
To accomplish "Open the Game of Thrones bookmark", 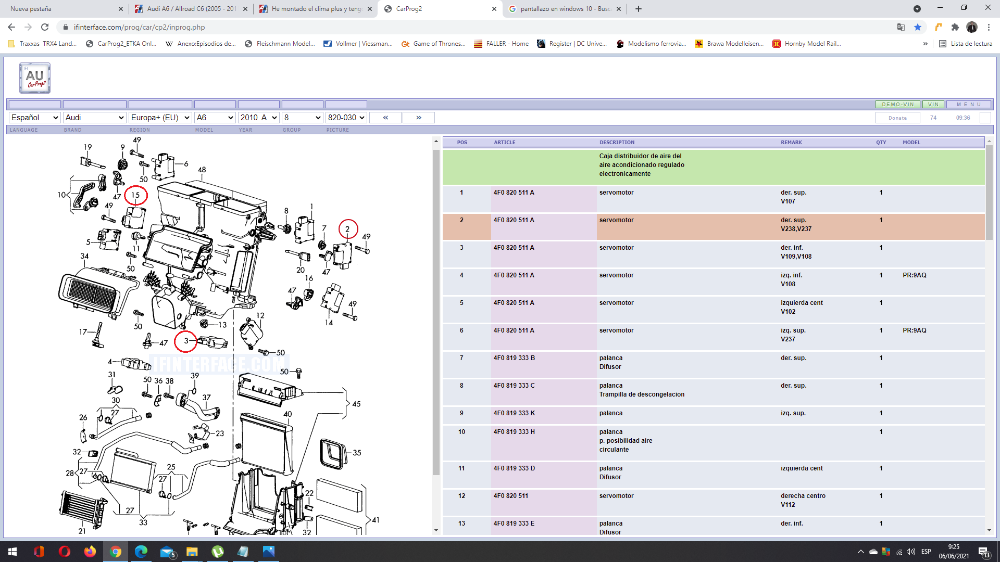I will click(433, 44).
